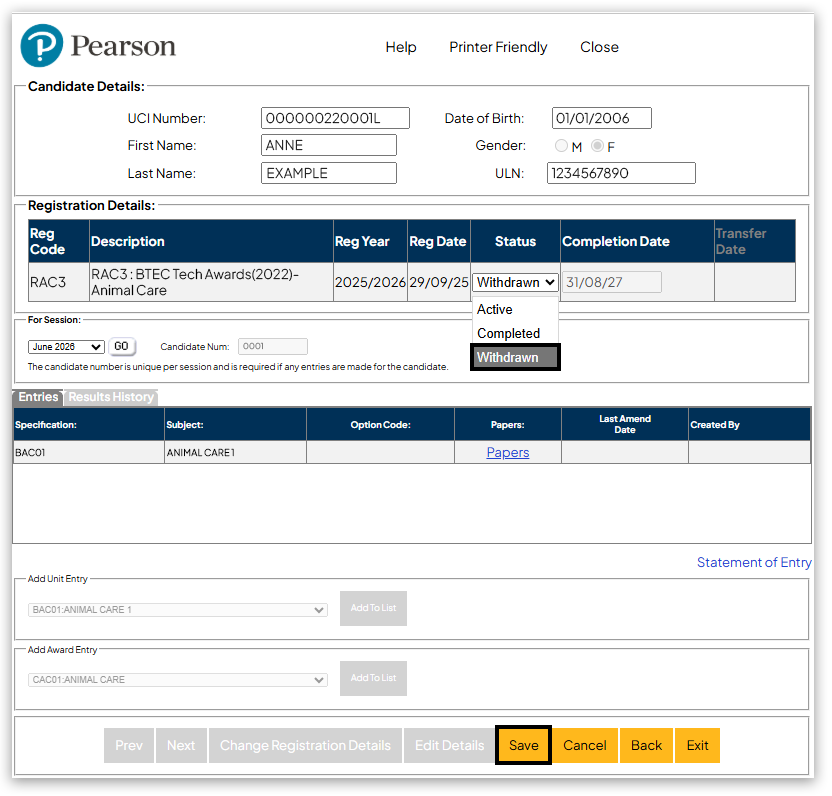Click into the First Name field
Image resolution: width=832 pixels, height=796 pixels.
[x=328, y=146]
